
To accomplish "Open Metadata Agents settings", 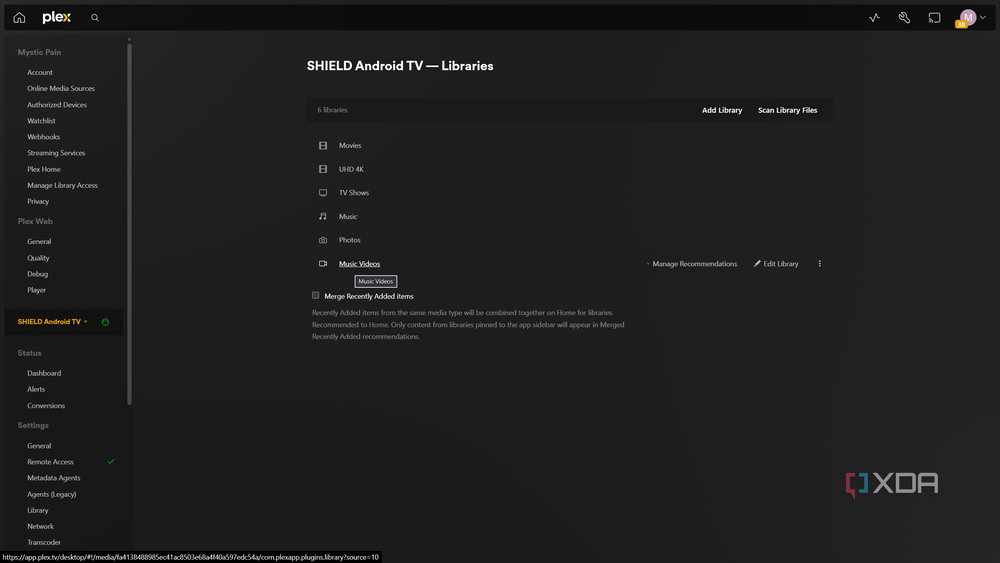I will (54, 478).
